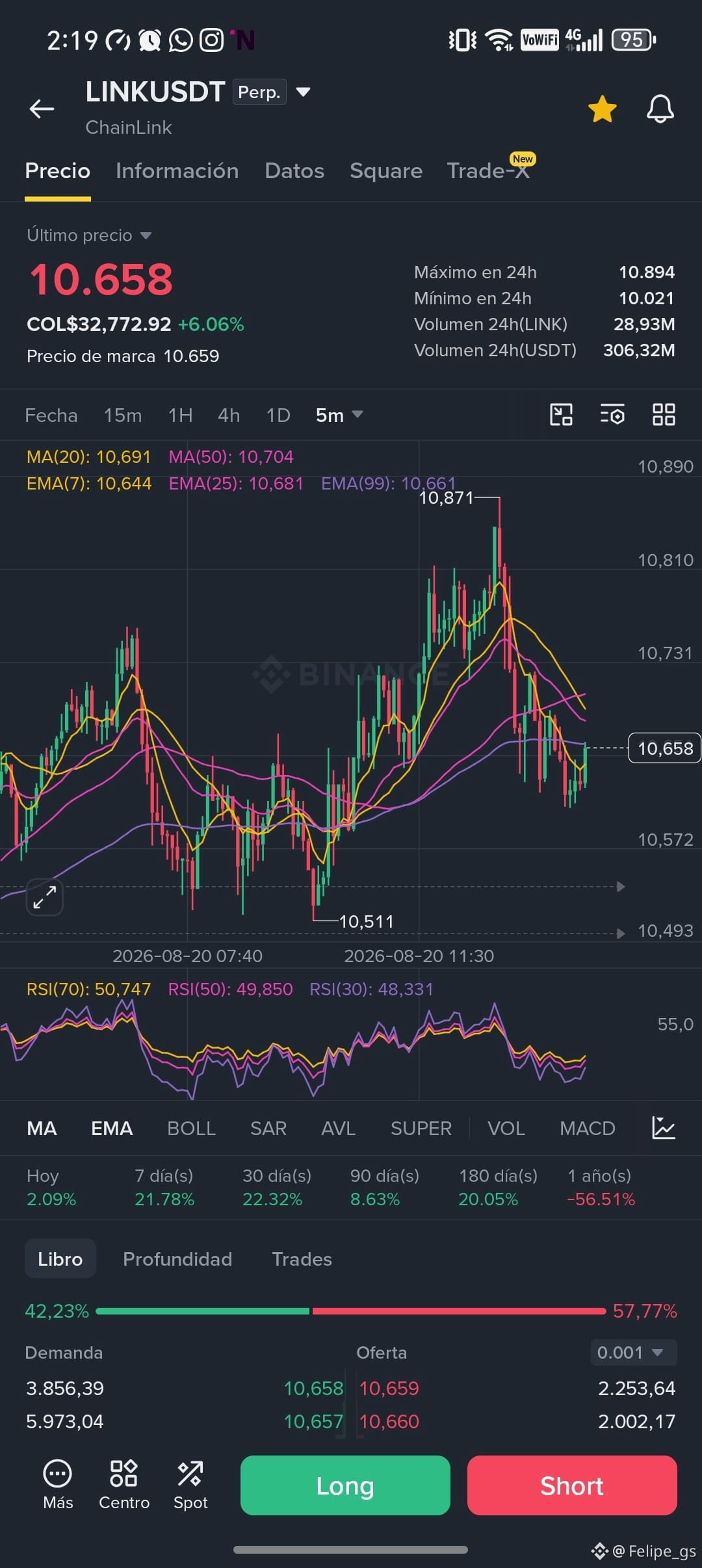Open the Square tab

click(386, 170)
